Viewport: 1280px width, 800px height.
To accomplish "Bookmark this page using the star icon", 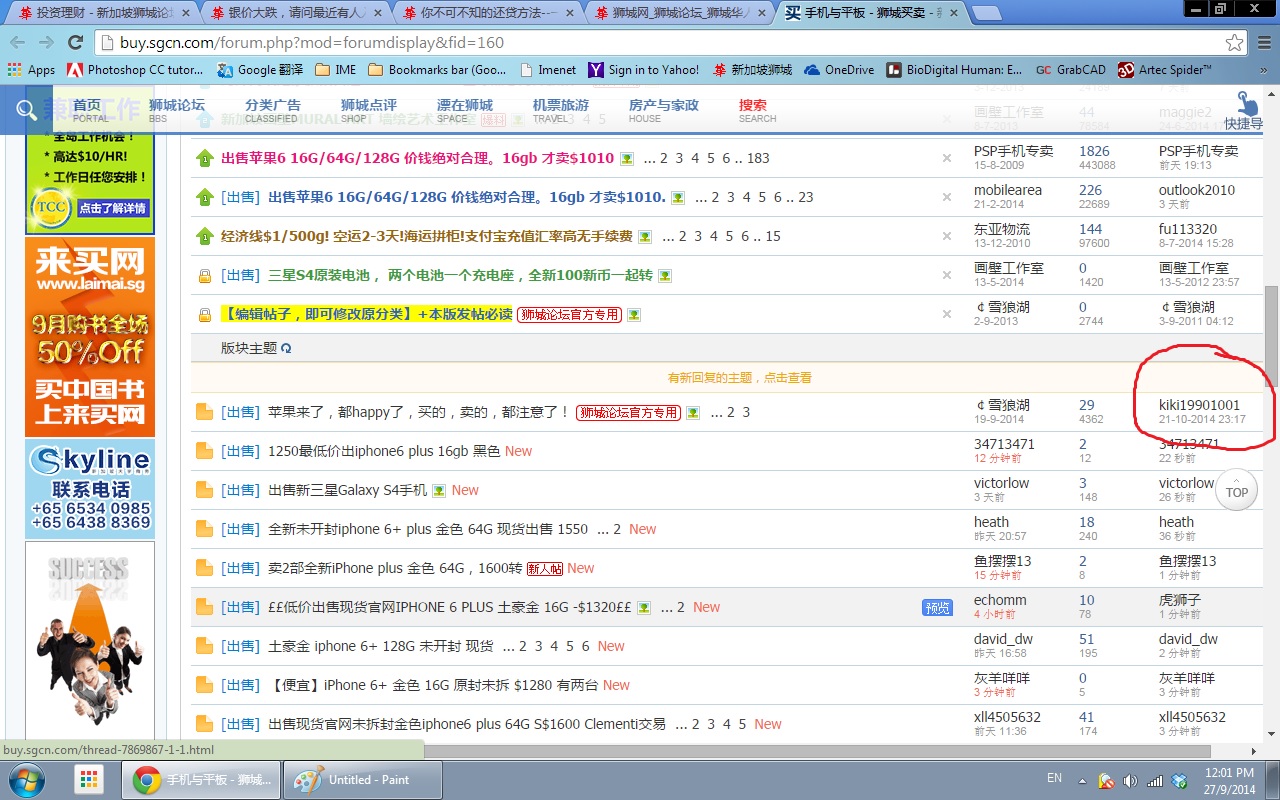I will coord(1235,43).
